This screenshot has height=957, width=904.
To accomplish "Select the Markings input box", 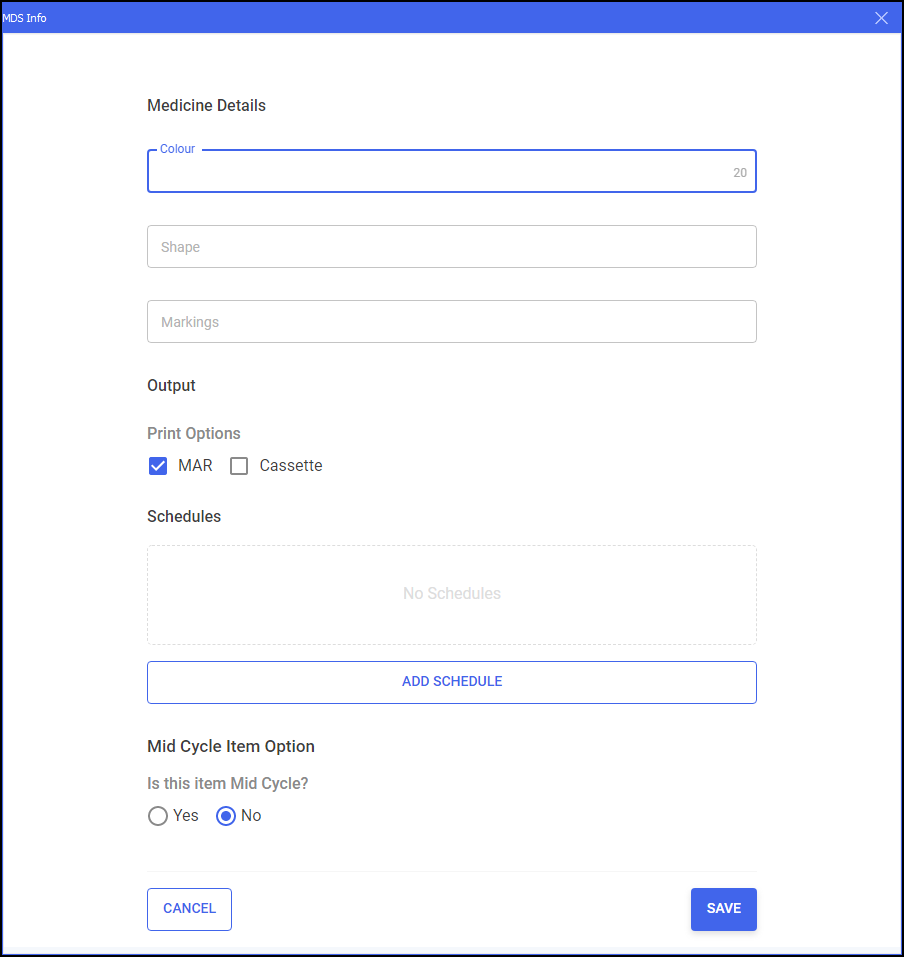I will click(451, 322).
